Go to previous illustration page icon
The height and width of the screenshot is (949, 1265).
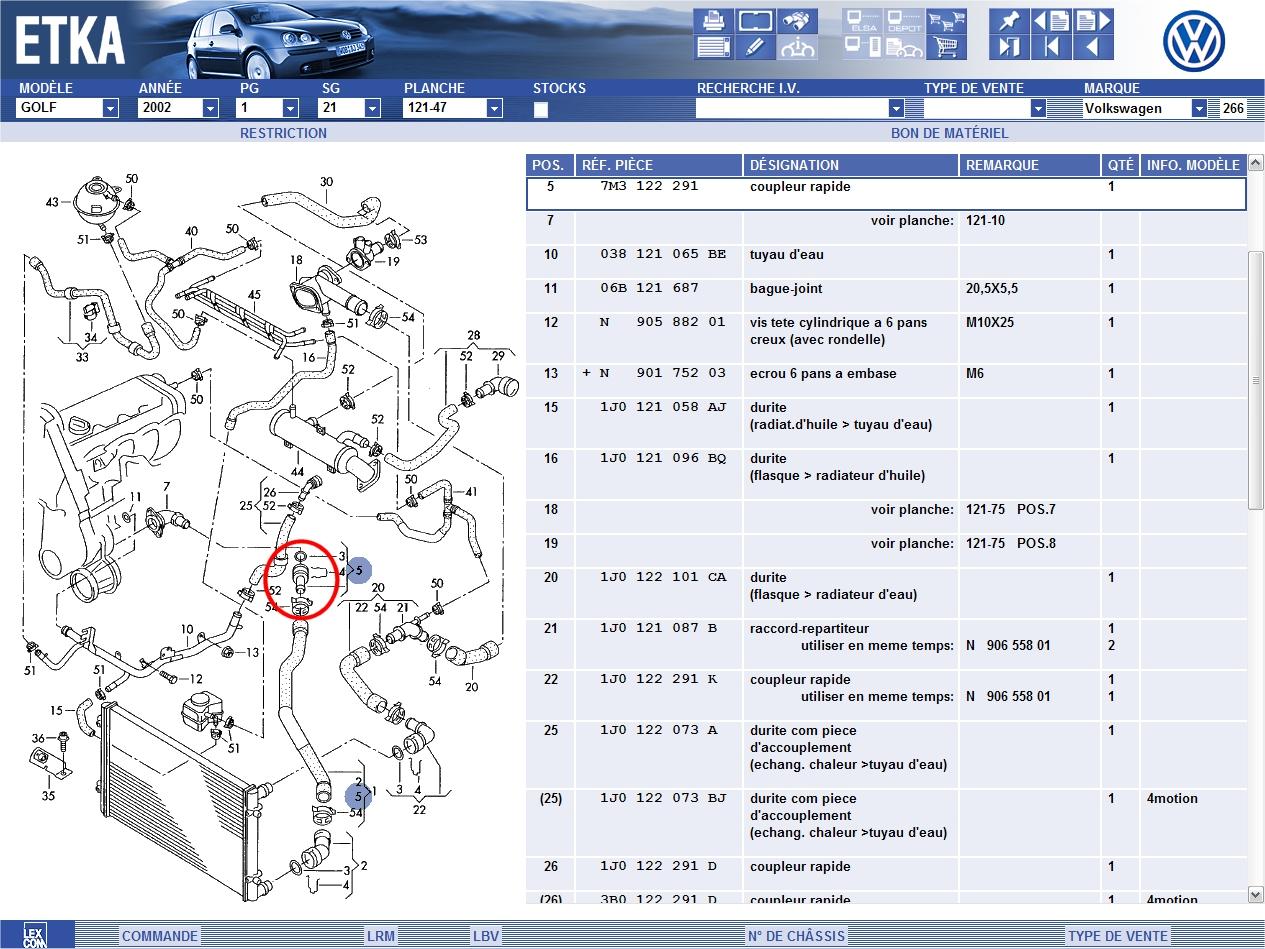coord(1052,20)
